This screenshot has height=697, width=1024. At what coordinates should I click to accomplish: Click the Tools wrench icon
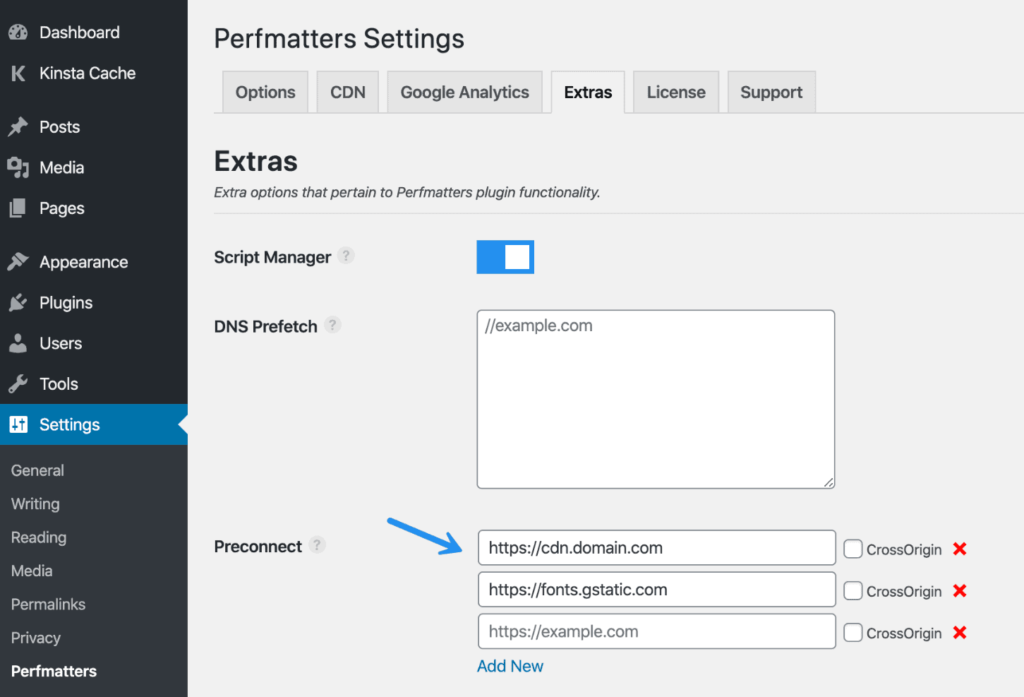tap(19, 383)
